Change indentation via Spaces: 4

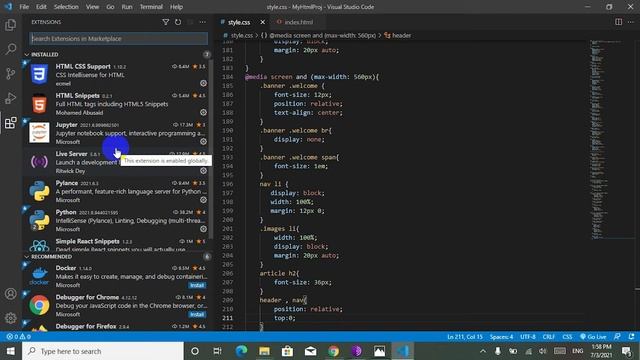502,337
